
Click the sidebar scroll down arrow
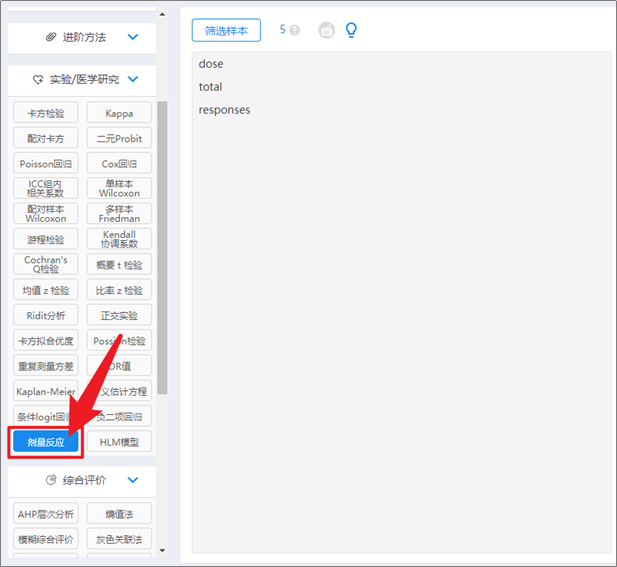tap(162, 550)
